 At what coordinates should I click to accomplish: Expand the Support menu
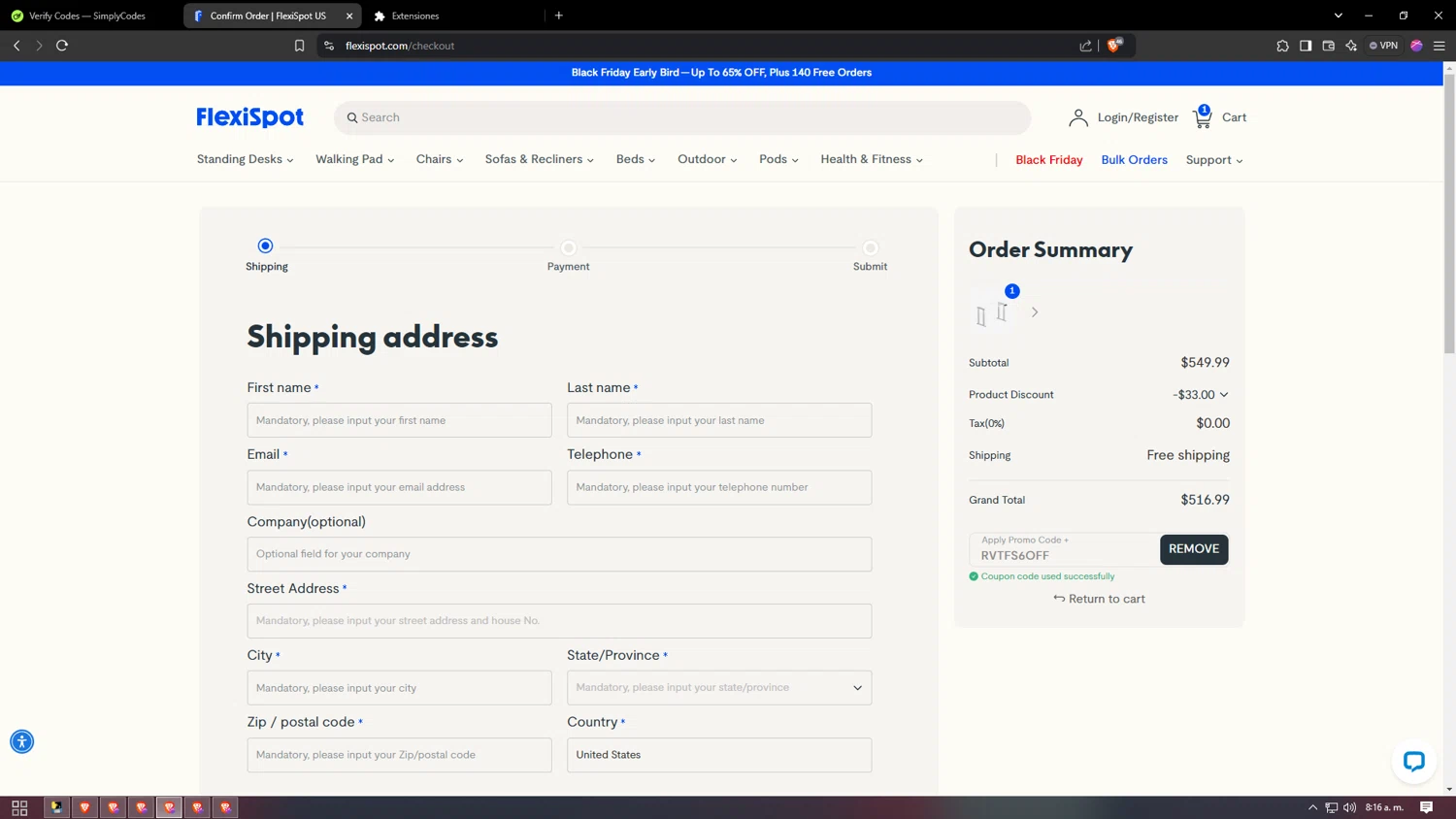pos(1213,160)
